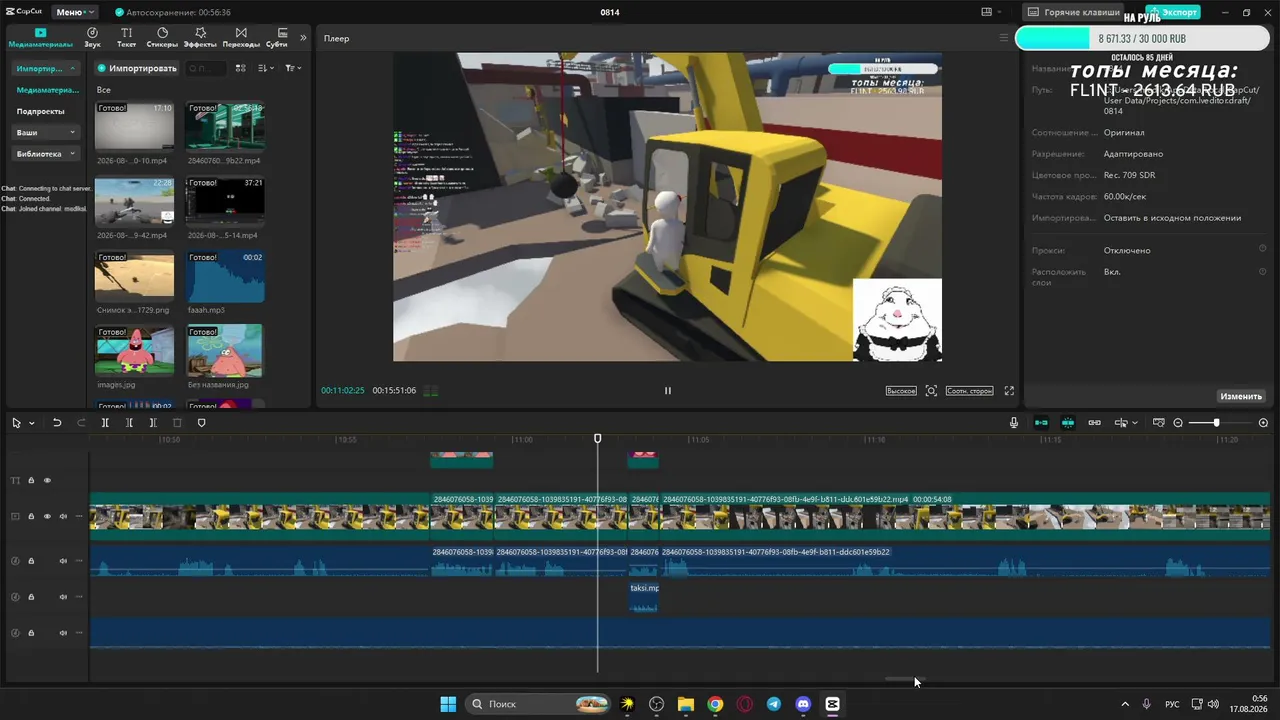Enter fullscreen preview in the player
Screen dimensions: 1280x720
(x=1009, y=391)
